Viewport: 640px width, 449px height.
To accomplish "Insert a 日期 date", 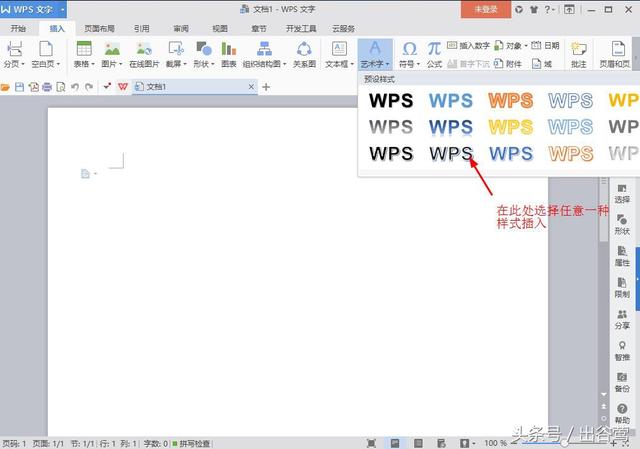I will tap(545, 46).
